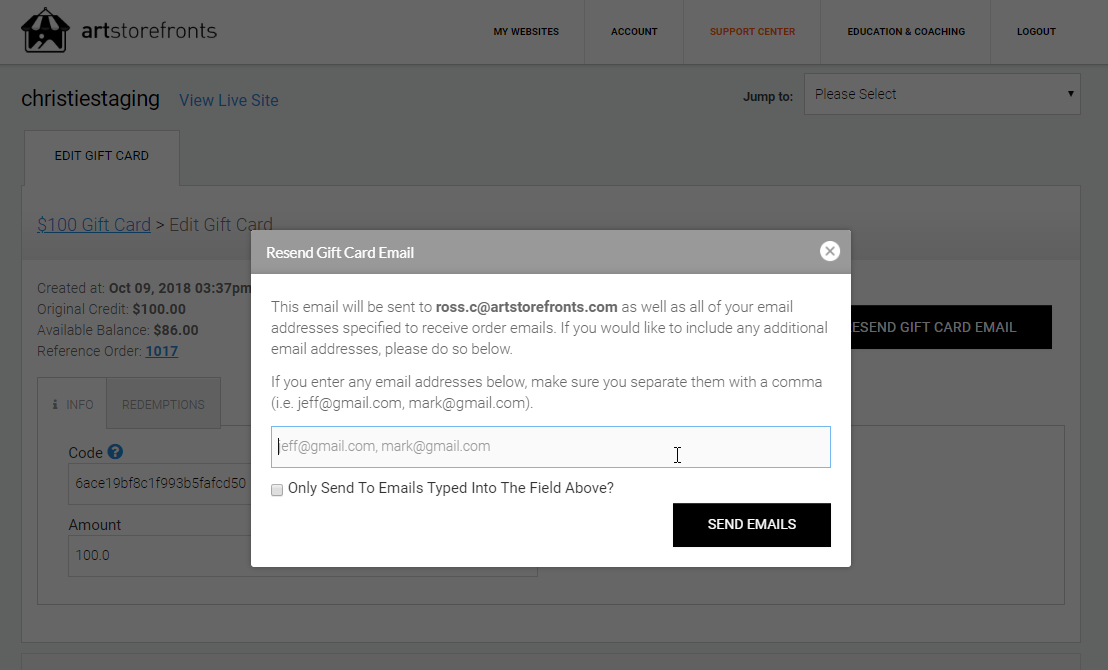Image resolution: width=1108 pixels, height=670 pixels.
Task: Dismiss the Resend Gift Card Email dialog
Action: (x=830, y=251)
